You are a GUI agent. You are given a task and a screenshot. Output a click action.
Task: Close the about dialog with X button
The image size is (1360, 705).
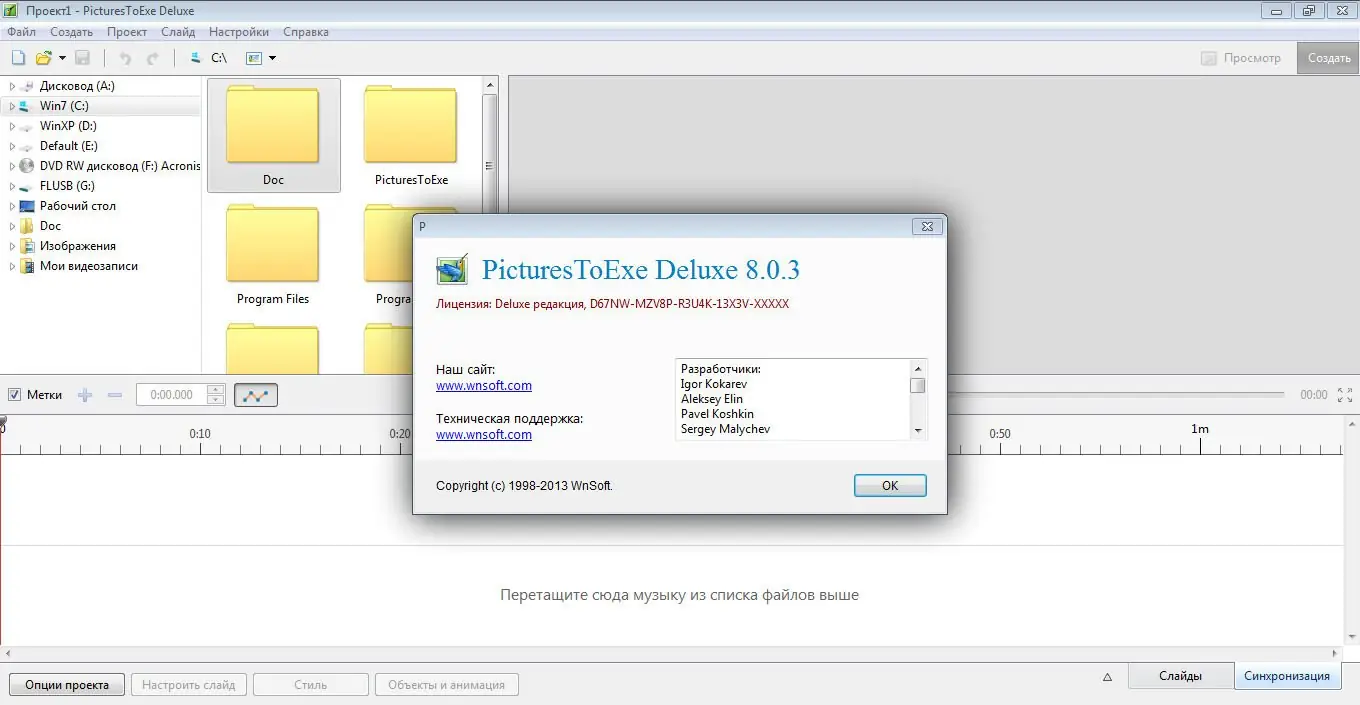click(x=927, y=227)
